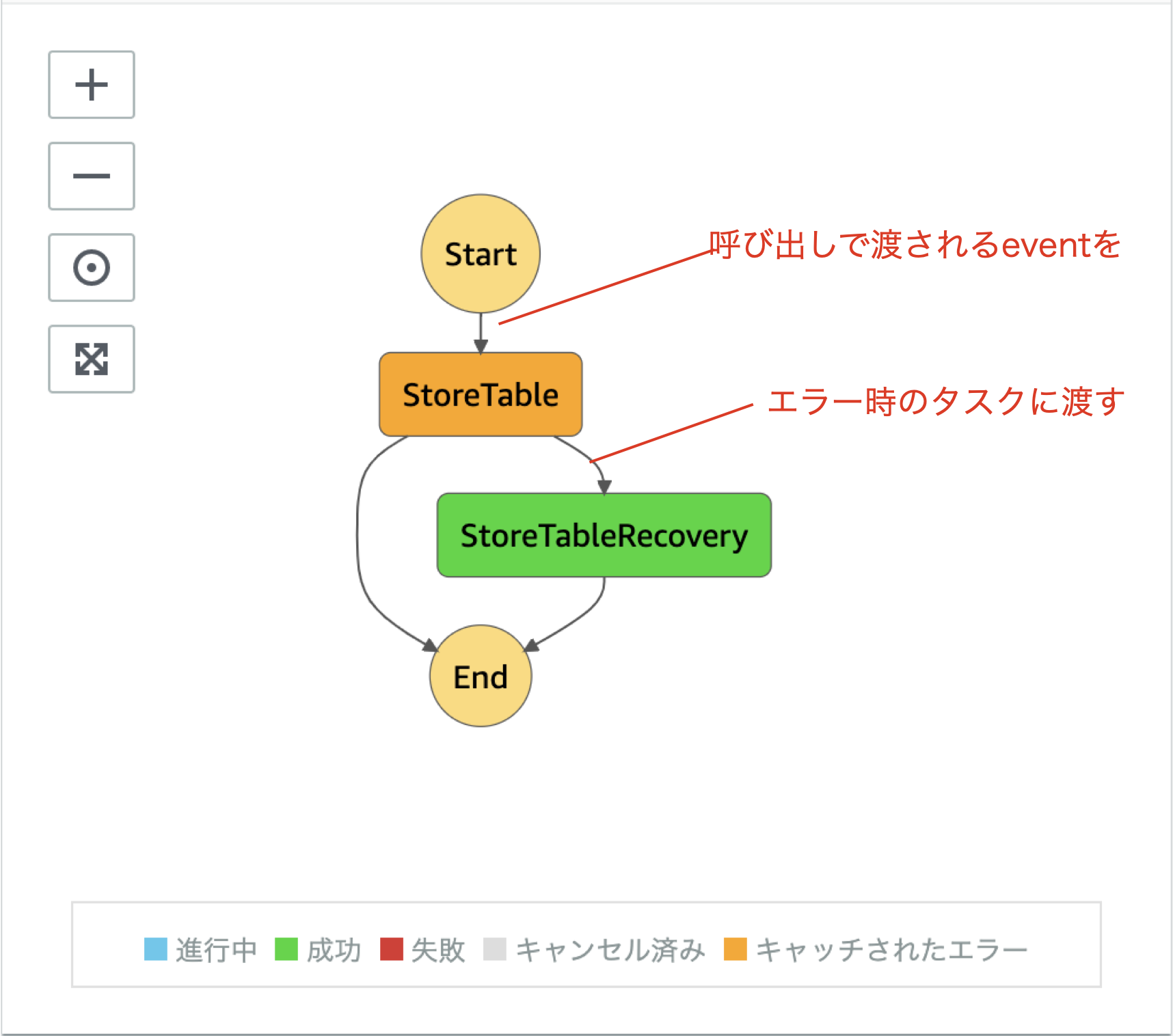
Task: Select the Start node
Action: 481,254
